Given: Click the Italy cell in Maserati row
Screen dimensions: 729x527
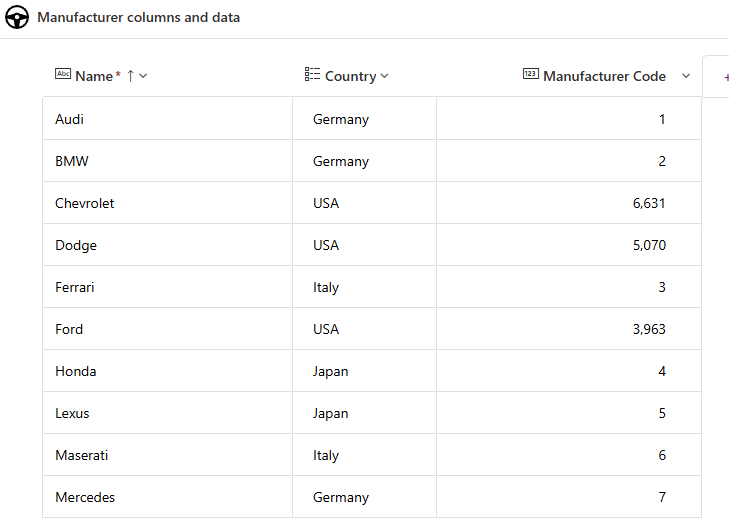Looking at the screenshot, I should (326, 455).
